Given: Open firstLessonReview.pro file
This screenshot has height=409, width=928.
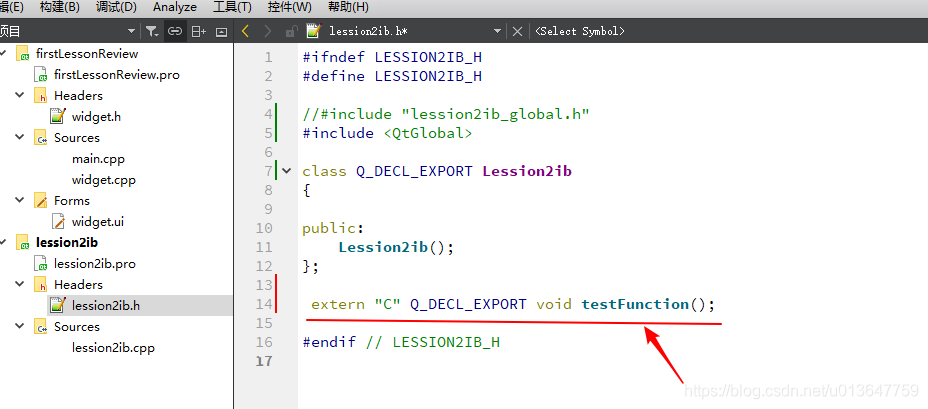Looking at the screenshot, I should coord(117,75).
